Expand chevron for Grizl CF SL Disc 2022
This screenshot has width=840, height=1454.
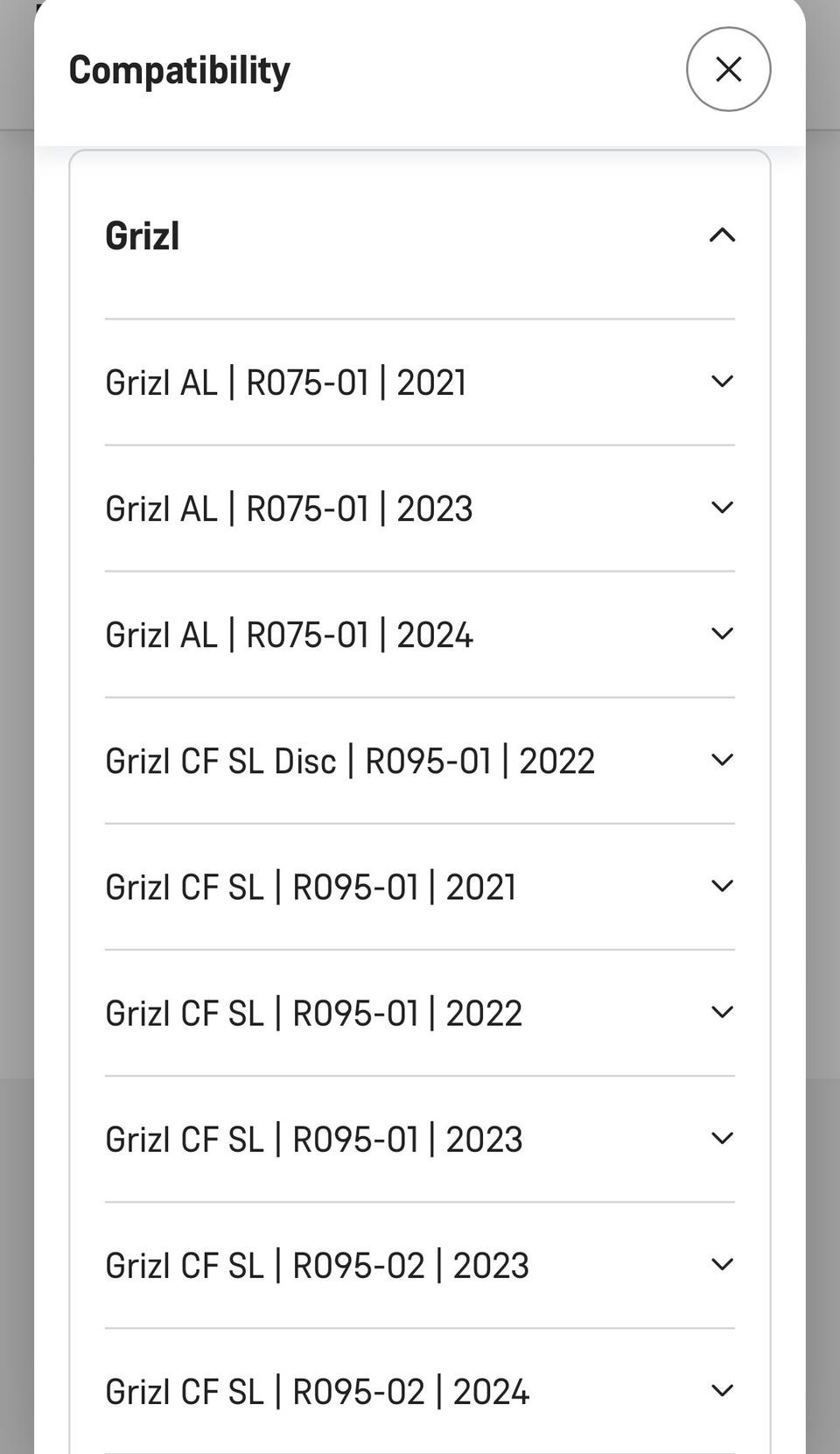(722, 760)
